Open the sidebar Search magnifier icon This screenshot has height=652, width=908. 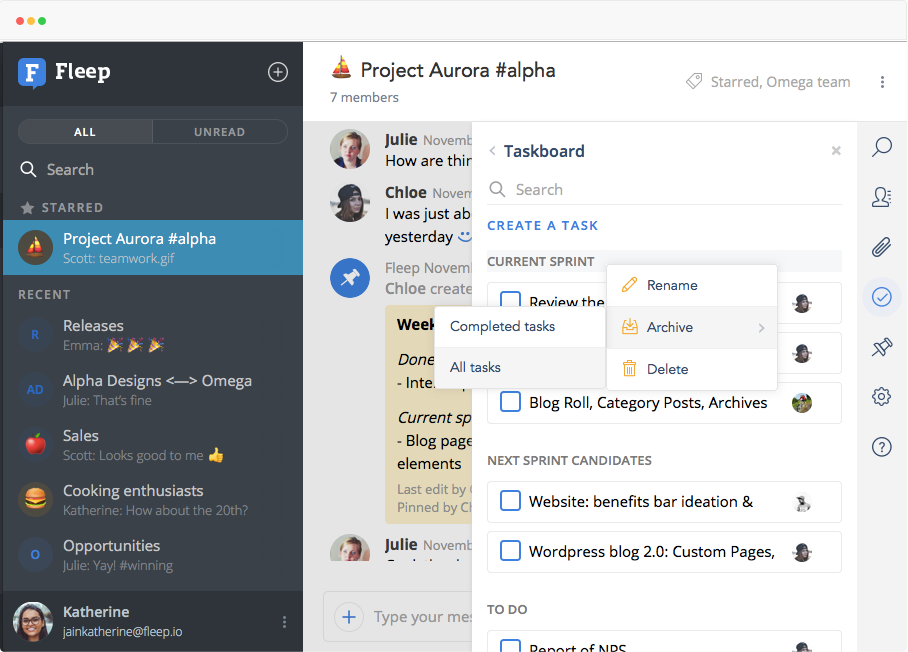[28, 169]
